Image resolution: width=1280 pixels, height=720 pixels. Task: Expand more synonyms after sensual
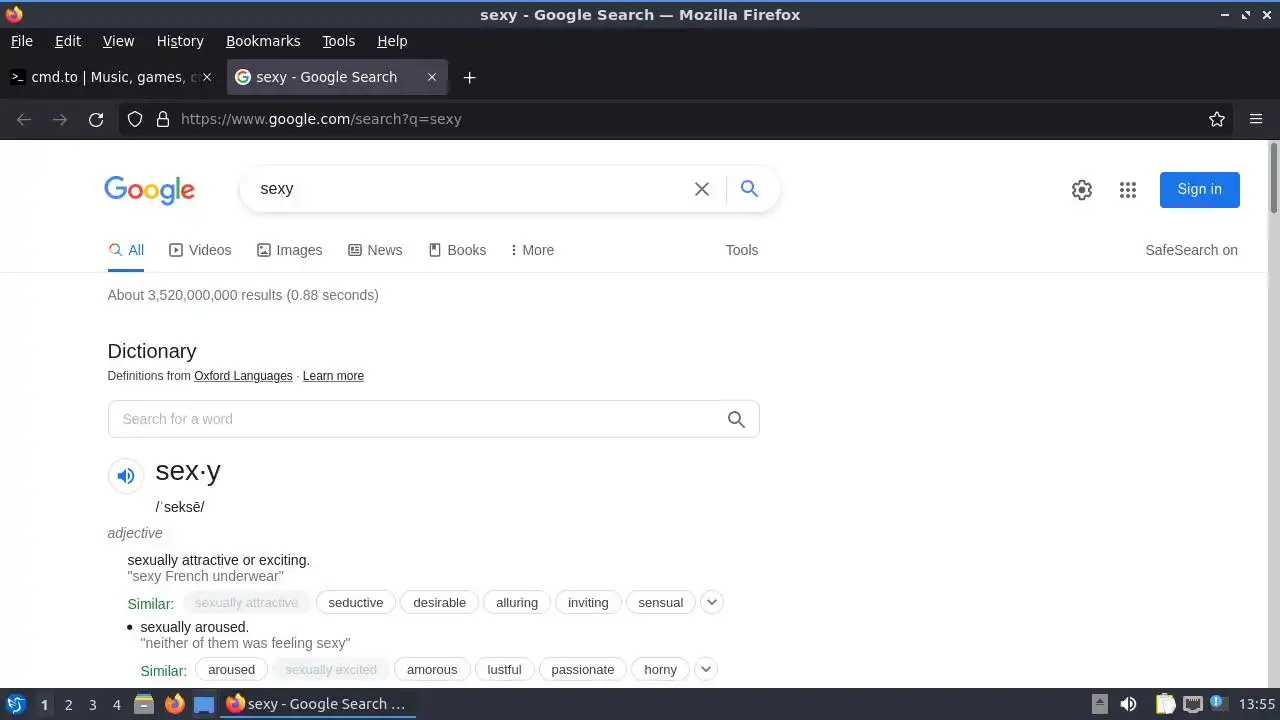pyautogui.click(x=712, y=602)
